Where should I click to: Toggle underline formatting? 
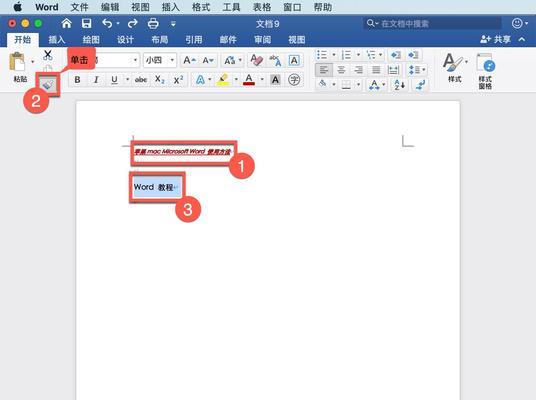point(115,80)
